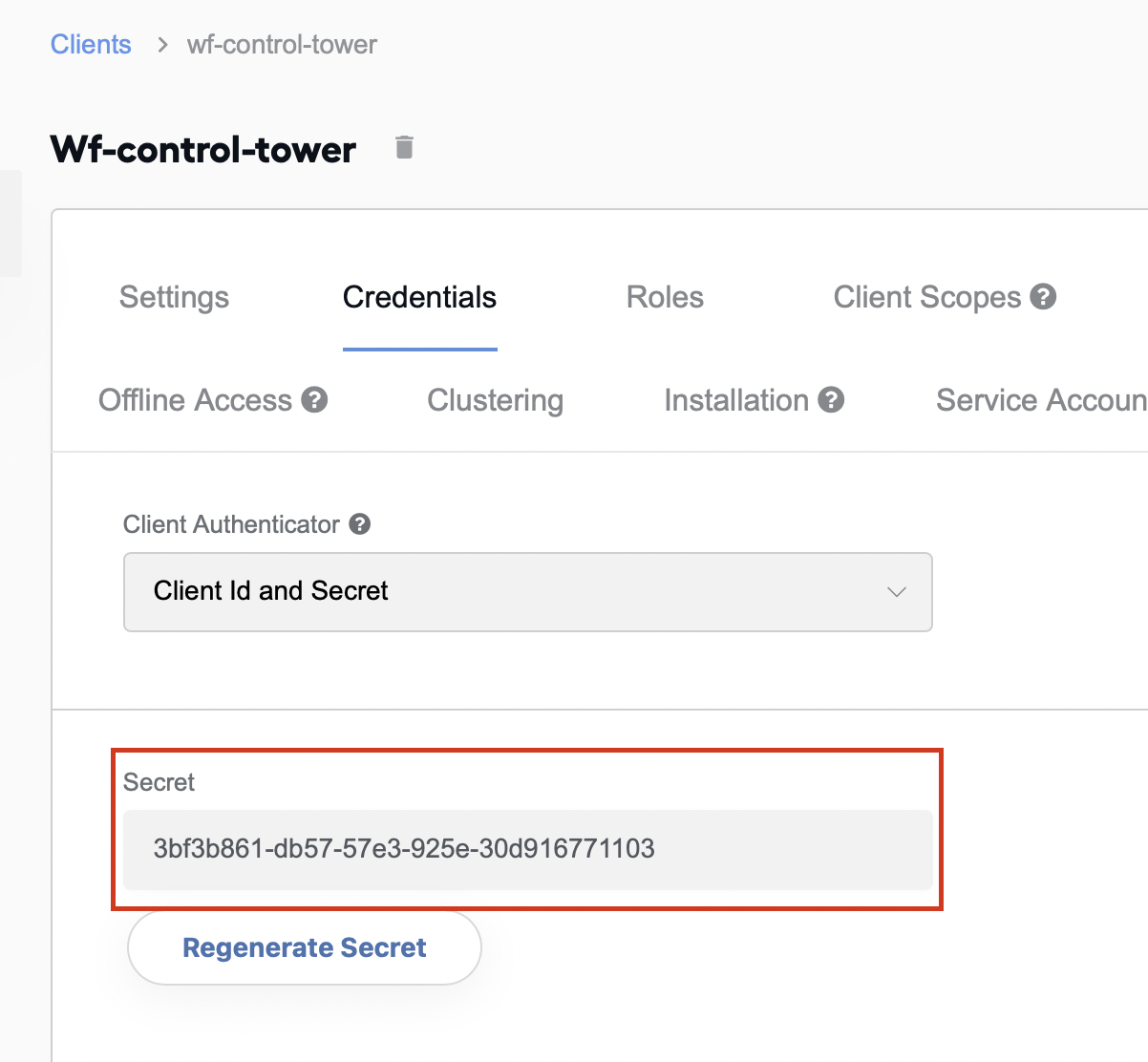Click the breadcrumb separator chevron

click(162, 45)
